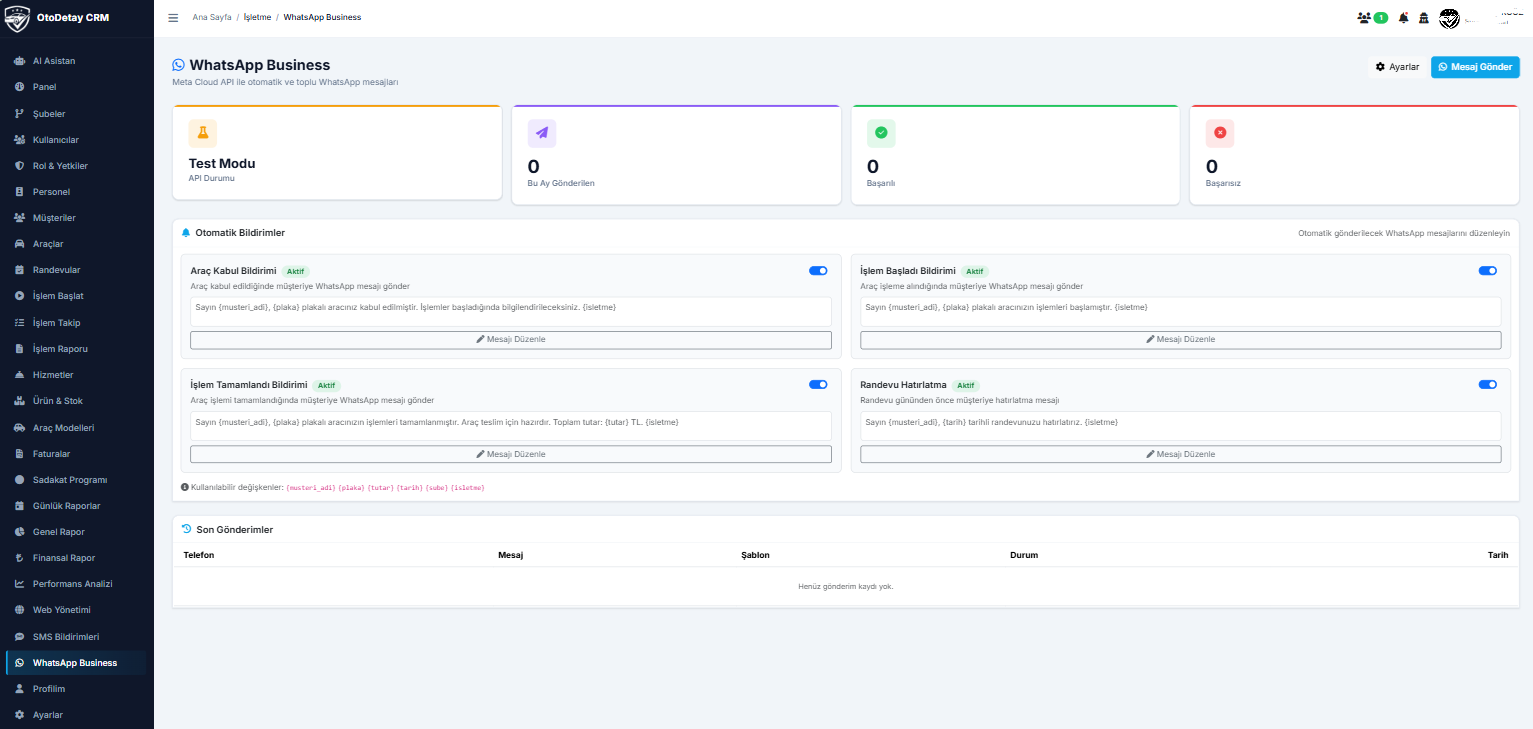This screenshot has width=1533, height=729.
Task: Click the Rol & Yetkiler shield icon
Action: [x=20, y=166]
